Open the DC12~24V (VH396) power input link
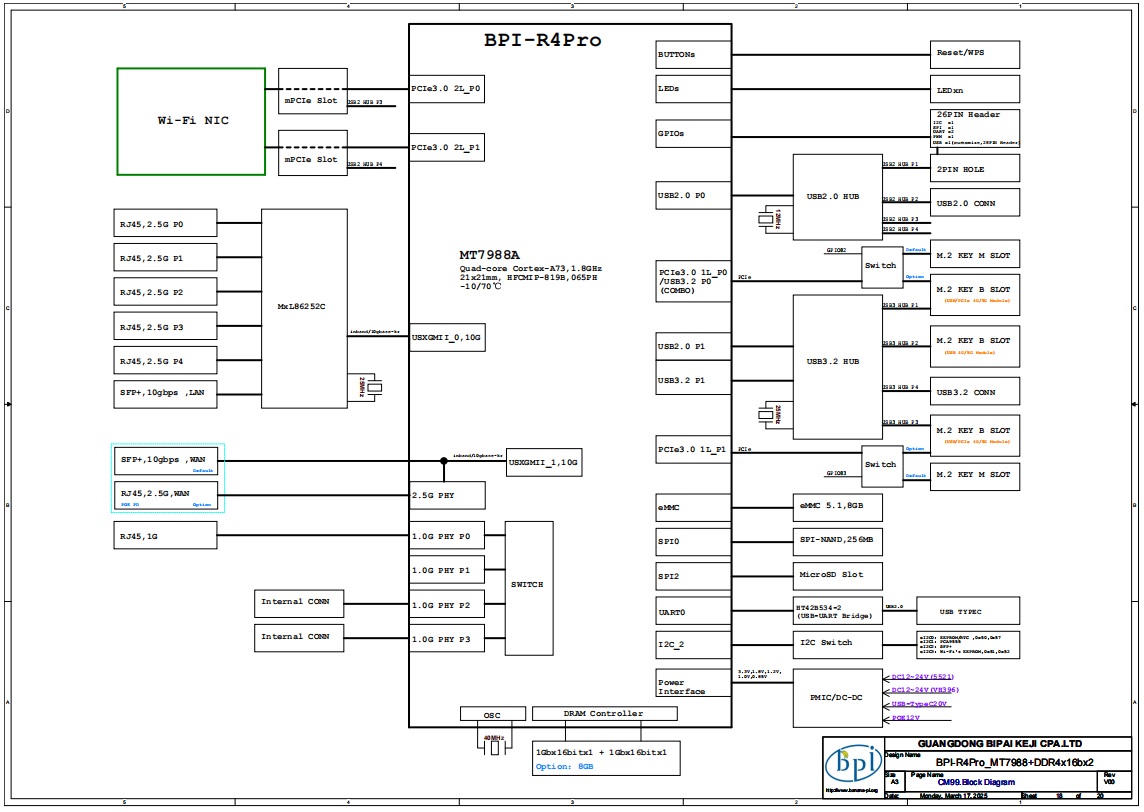The width and height of the screenshot is (1144, 812). pyautogui.click(x=924, y=690)
